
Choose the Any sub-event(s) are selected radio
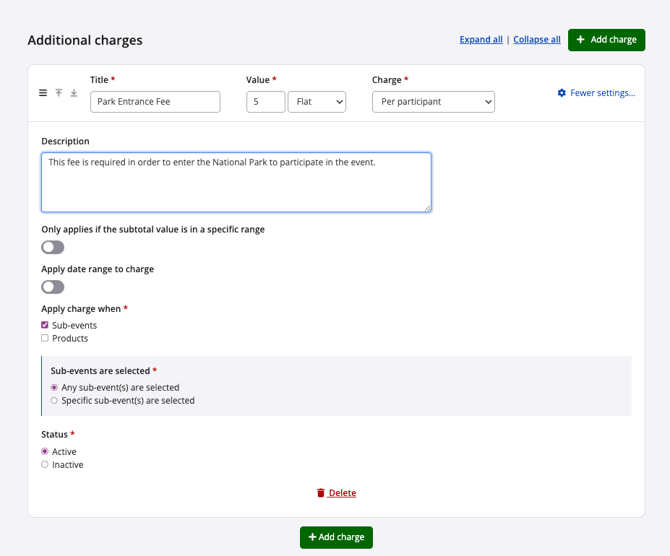pos(54,387)
